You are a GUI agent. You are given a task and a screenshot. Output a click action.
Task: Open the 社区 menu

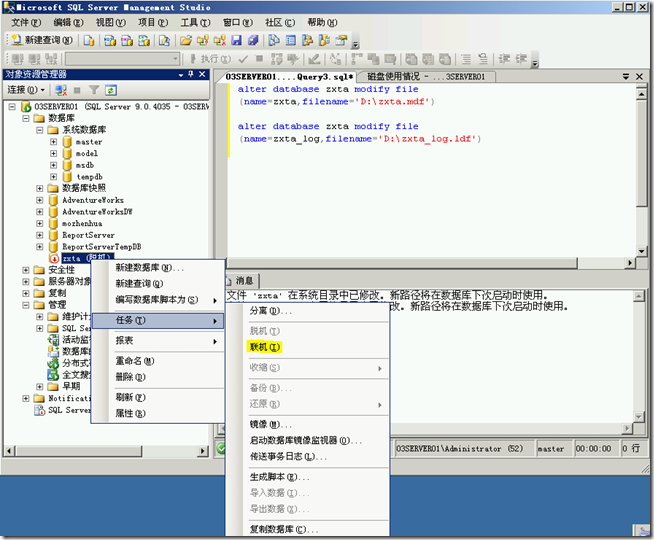(x=280, y=22)
